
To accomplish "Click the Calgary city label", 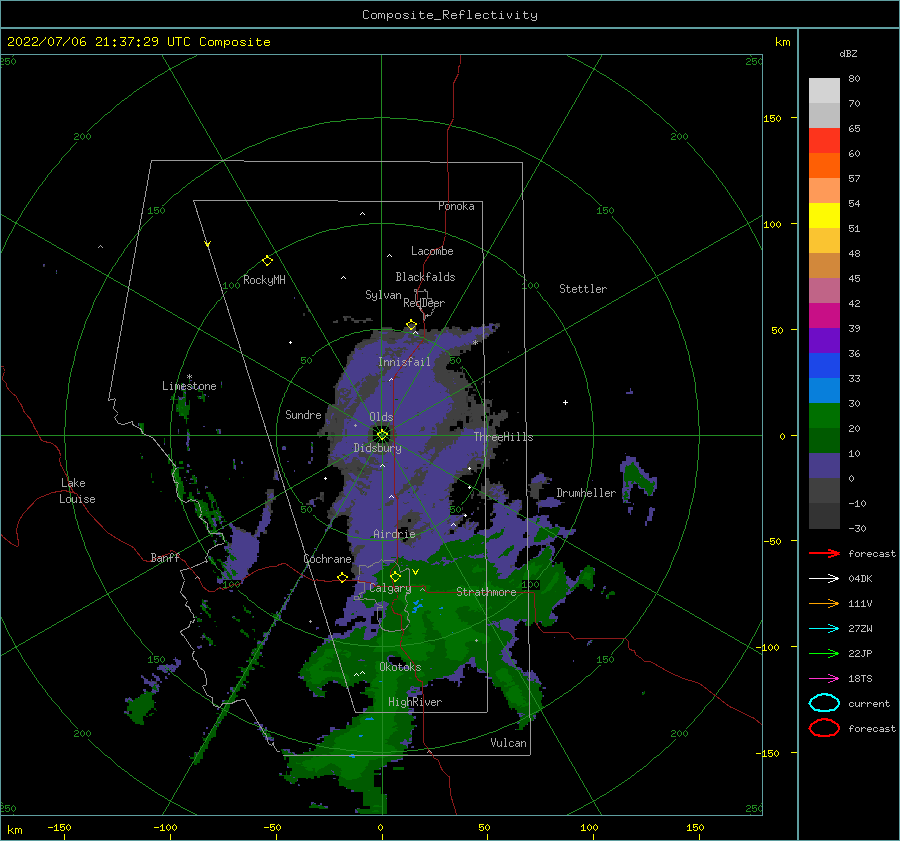I will click(390, 588).
